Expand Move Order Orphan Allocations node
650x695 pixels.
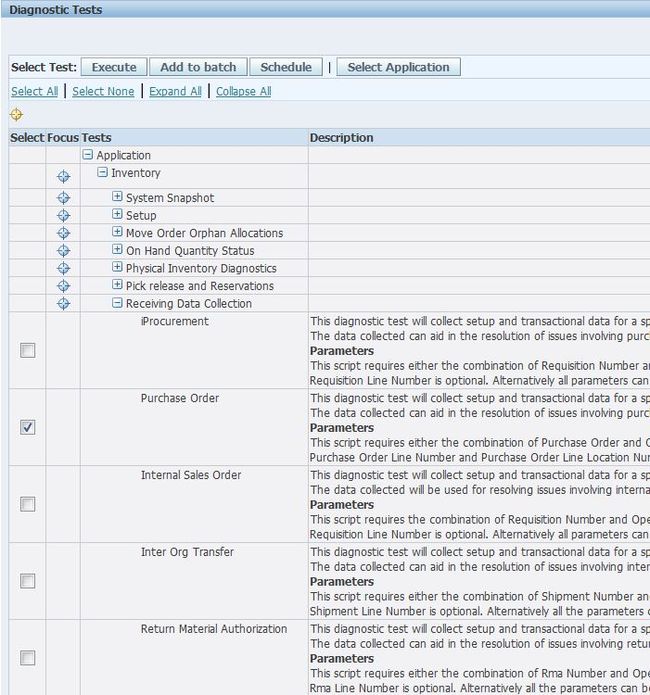click(x=117, y=231)
